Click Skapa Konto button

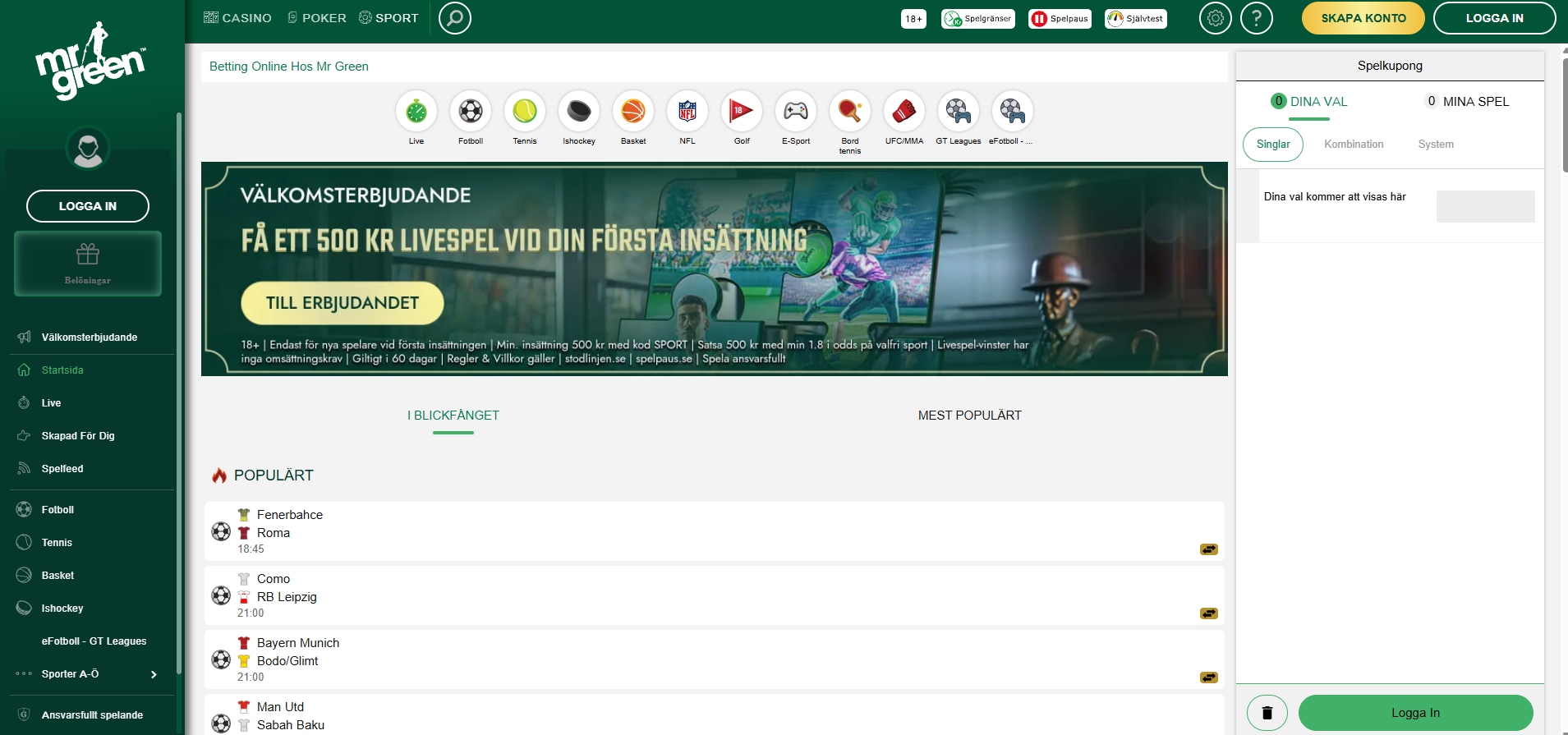[x=1363, y=18]
